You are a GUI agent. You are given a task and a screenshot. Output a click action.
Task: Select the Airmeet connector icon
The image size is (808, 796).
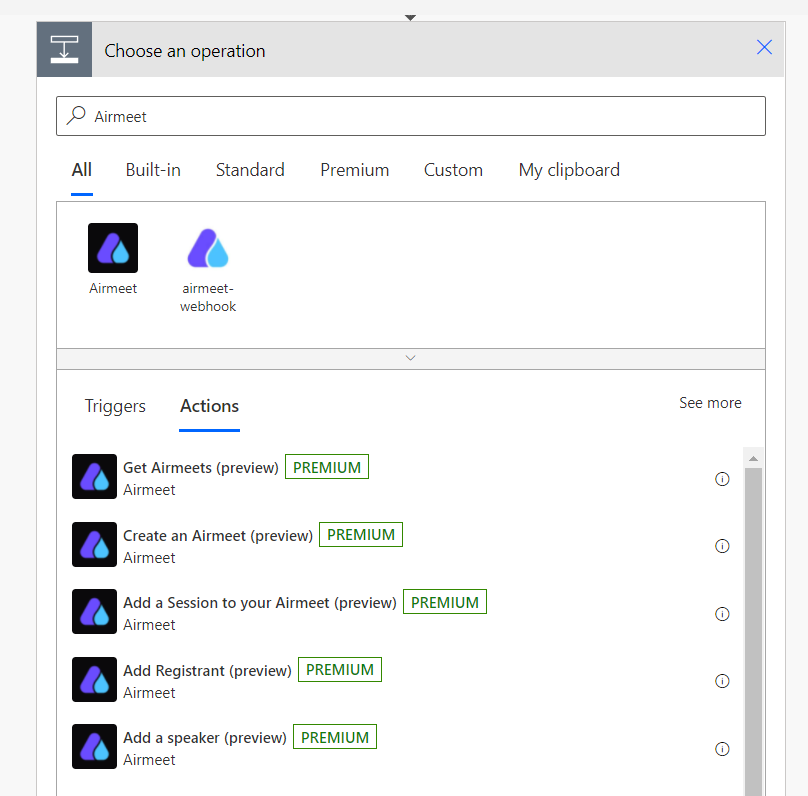[x=113, y=248]
